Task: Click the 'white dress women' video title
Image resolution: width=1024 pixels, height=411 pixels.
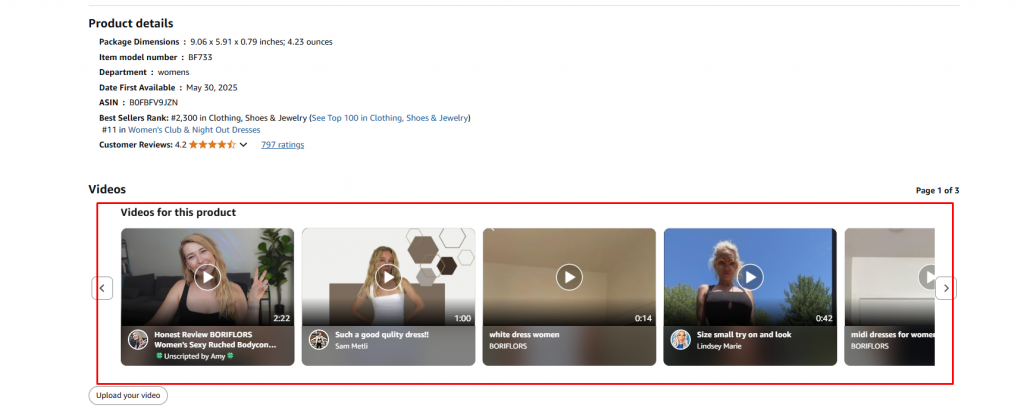Action: tap(524, 335)
